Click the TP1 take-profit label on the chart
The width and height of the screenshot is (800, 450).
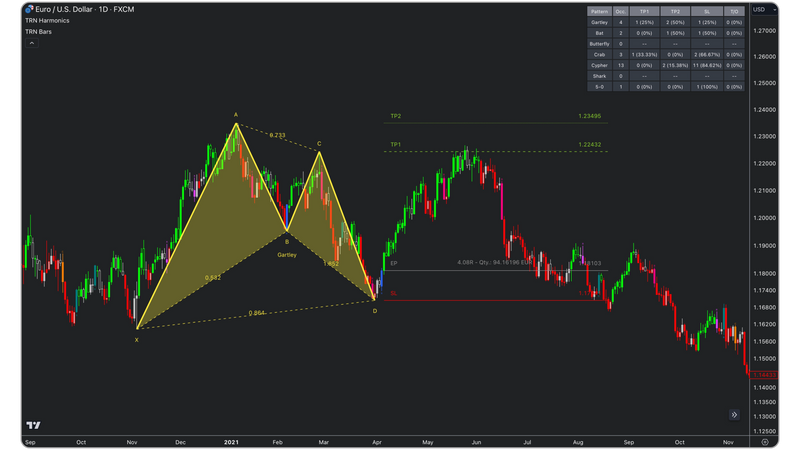pos(395,145)
